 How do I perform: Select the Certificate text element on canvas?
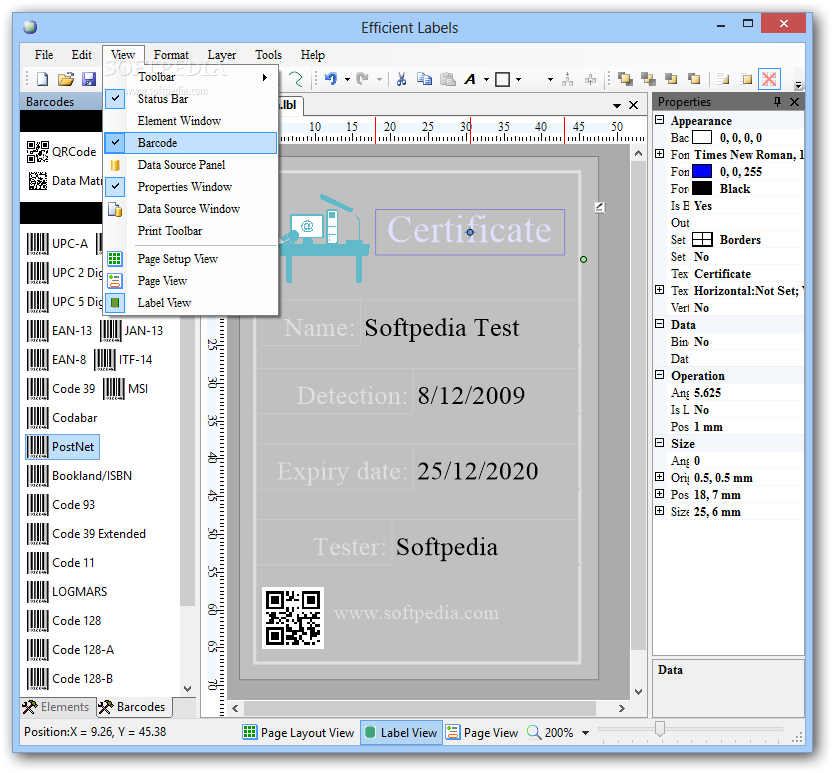click(470, 232)
